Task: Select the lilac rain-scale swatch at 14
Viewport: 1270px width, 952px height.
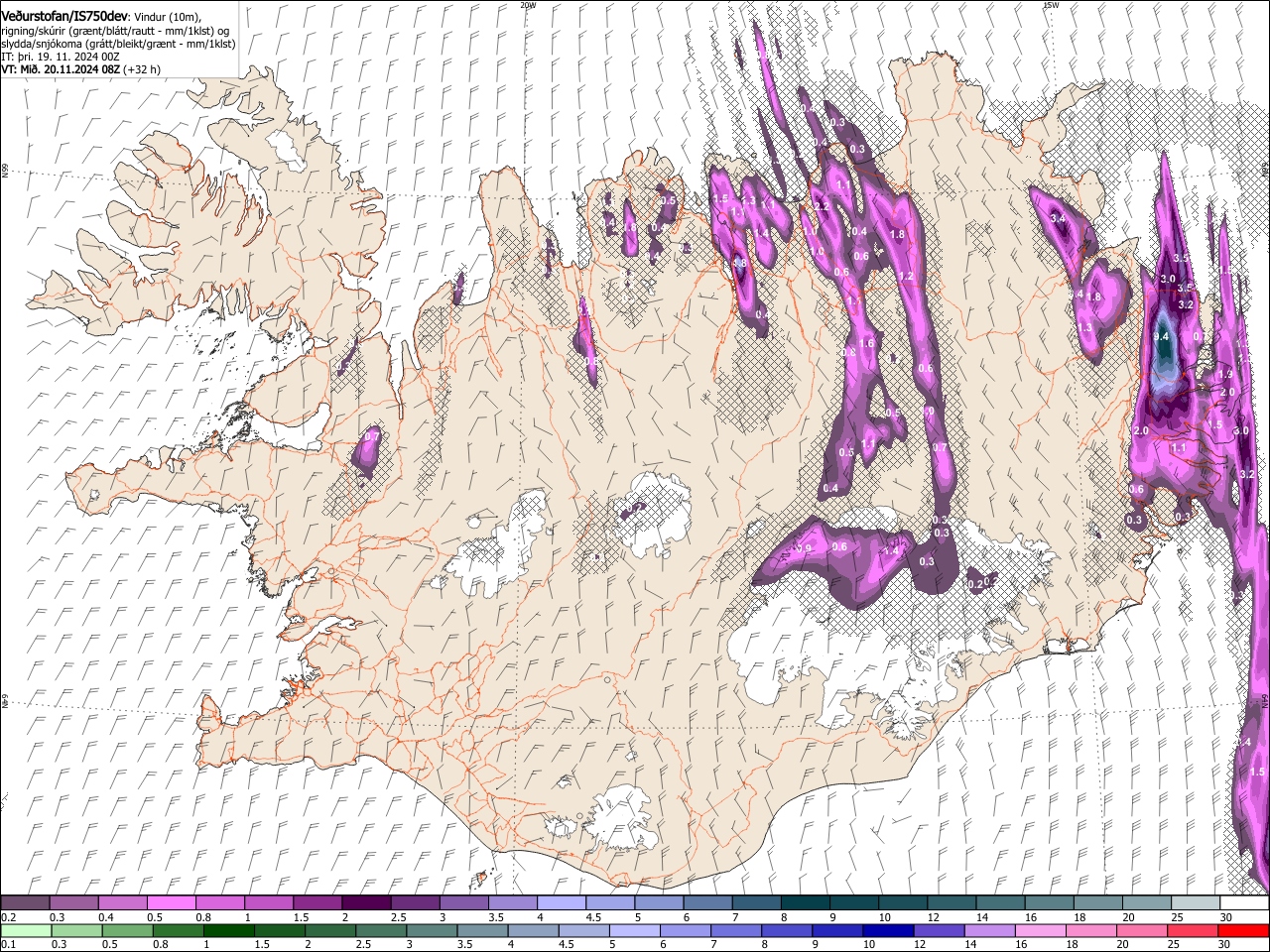Action: point(989,931)
